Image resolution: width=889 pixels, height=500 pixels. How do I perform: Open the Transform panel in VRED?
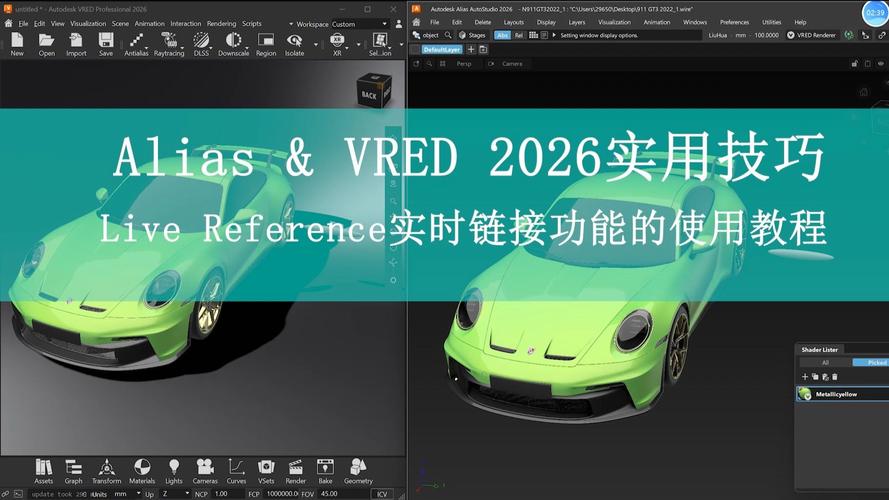pos(107,472)
